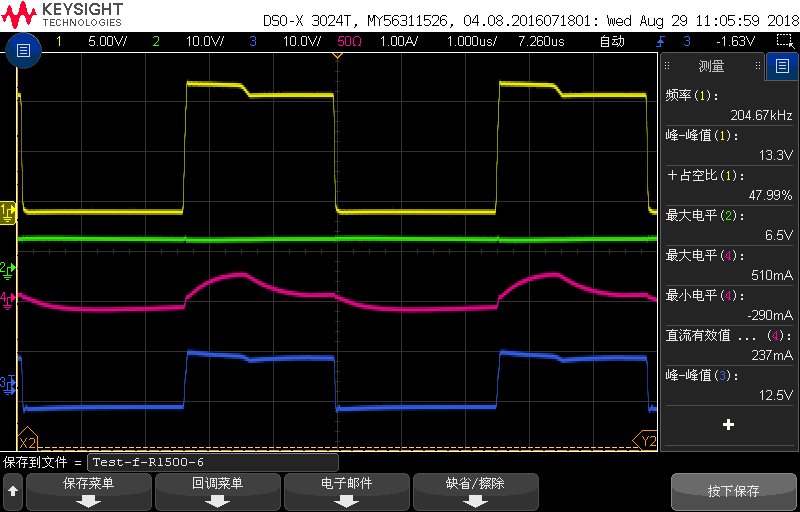Click the sidebar drag handle left of 测量

tap(667, 66)
